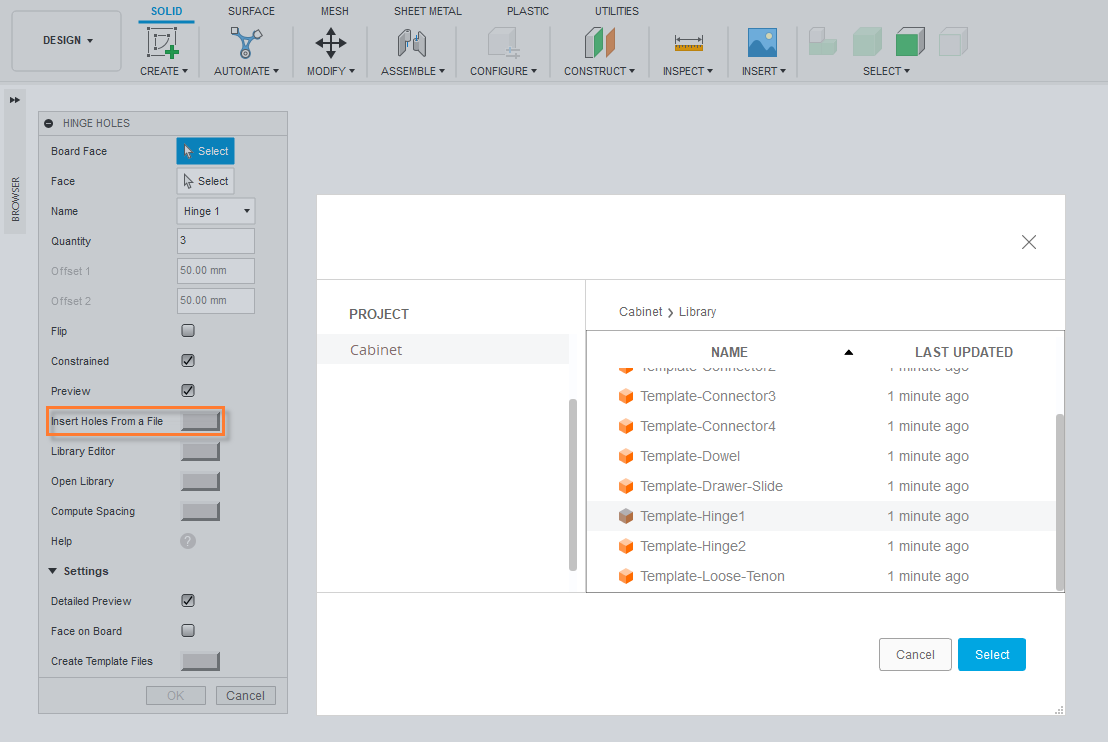Collapse the Settings section

(53, 571)
